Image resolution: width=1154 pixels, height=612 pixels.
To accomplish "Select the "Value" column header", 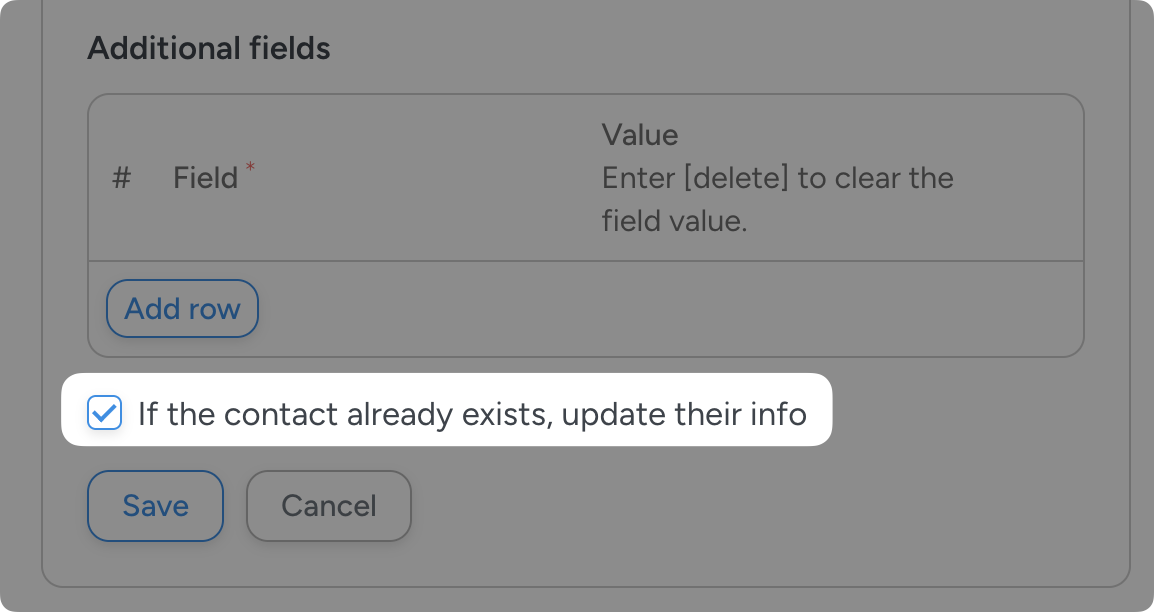I will (640, 135).
